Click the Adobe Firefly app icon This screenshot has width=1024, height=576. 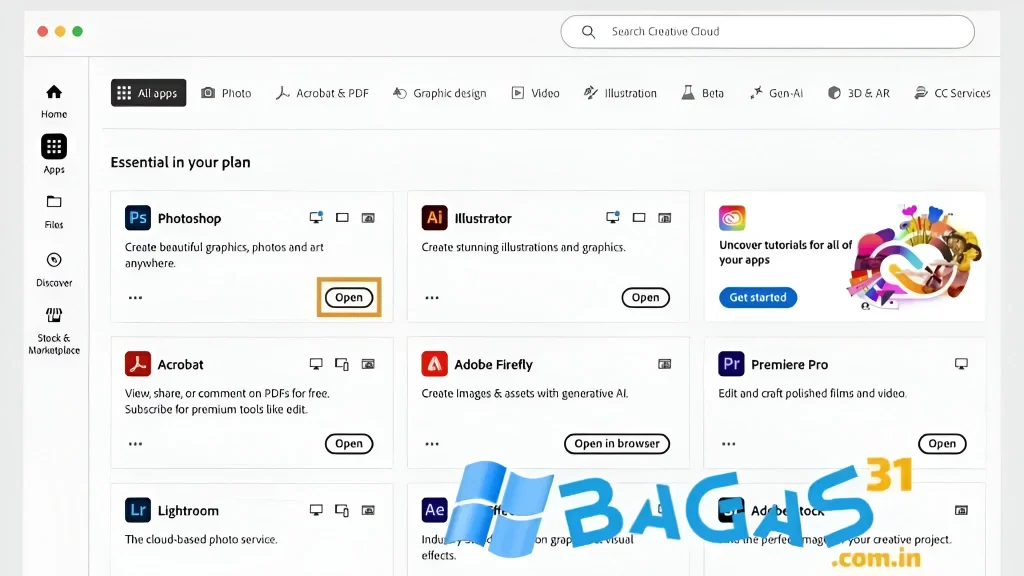click(434, 364)
